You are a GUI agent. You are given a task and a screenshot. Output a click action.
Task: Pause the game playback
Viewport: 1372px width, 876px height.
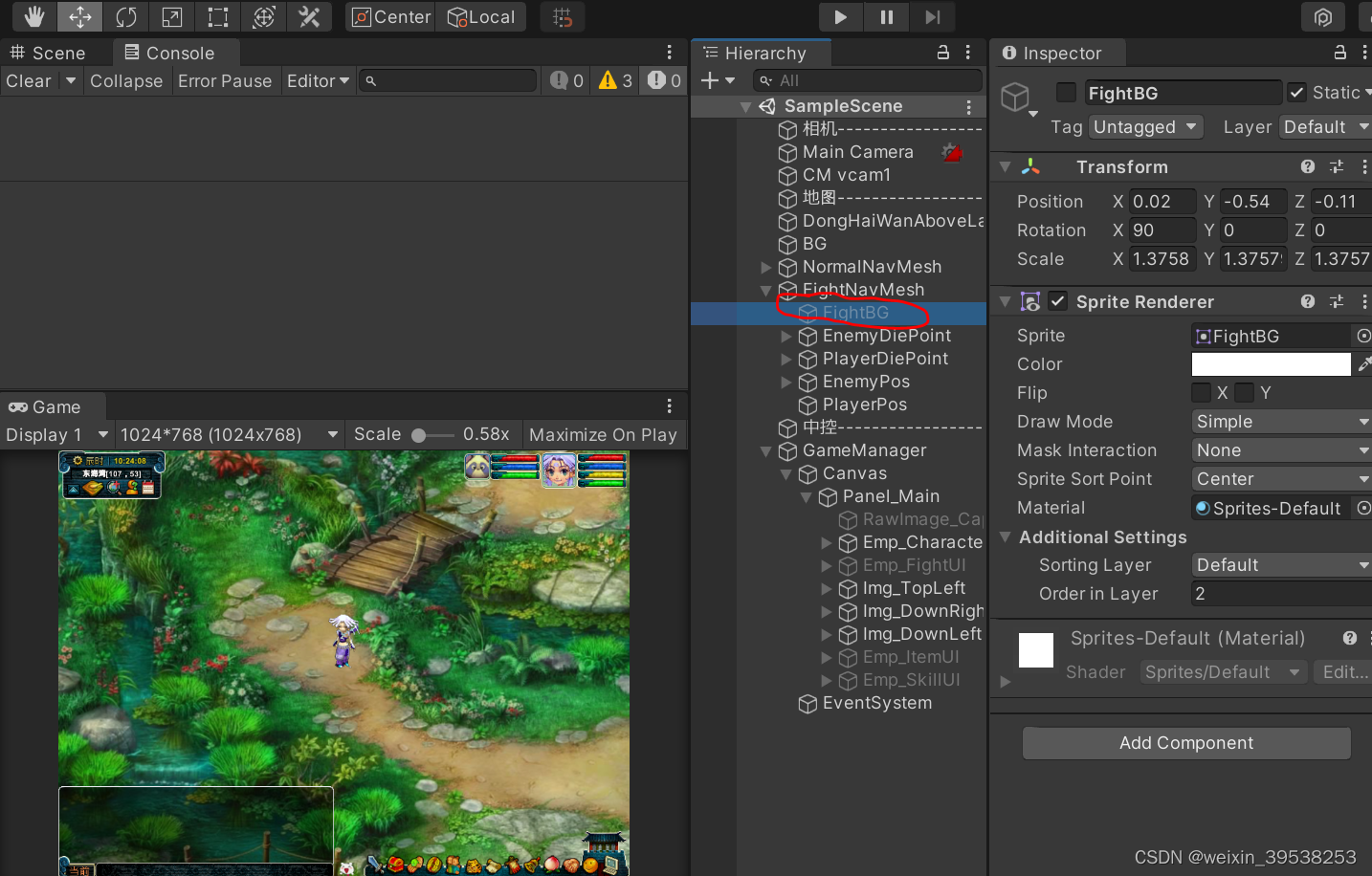[887, 16]
